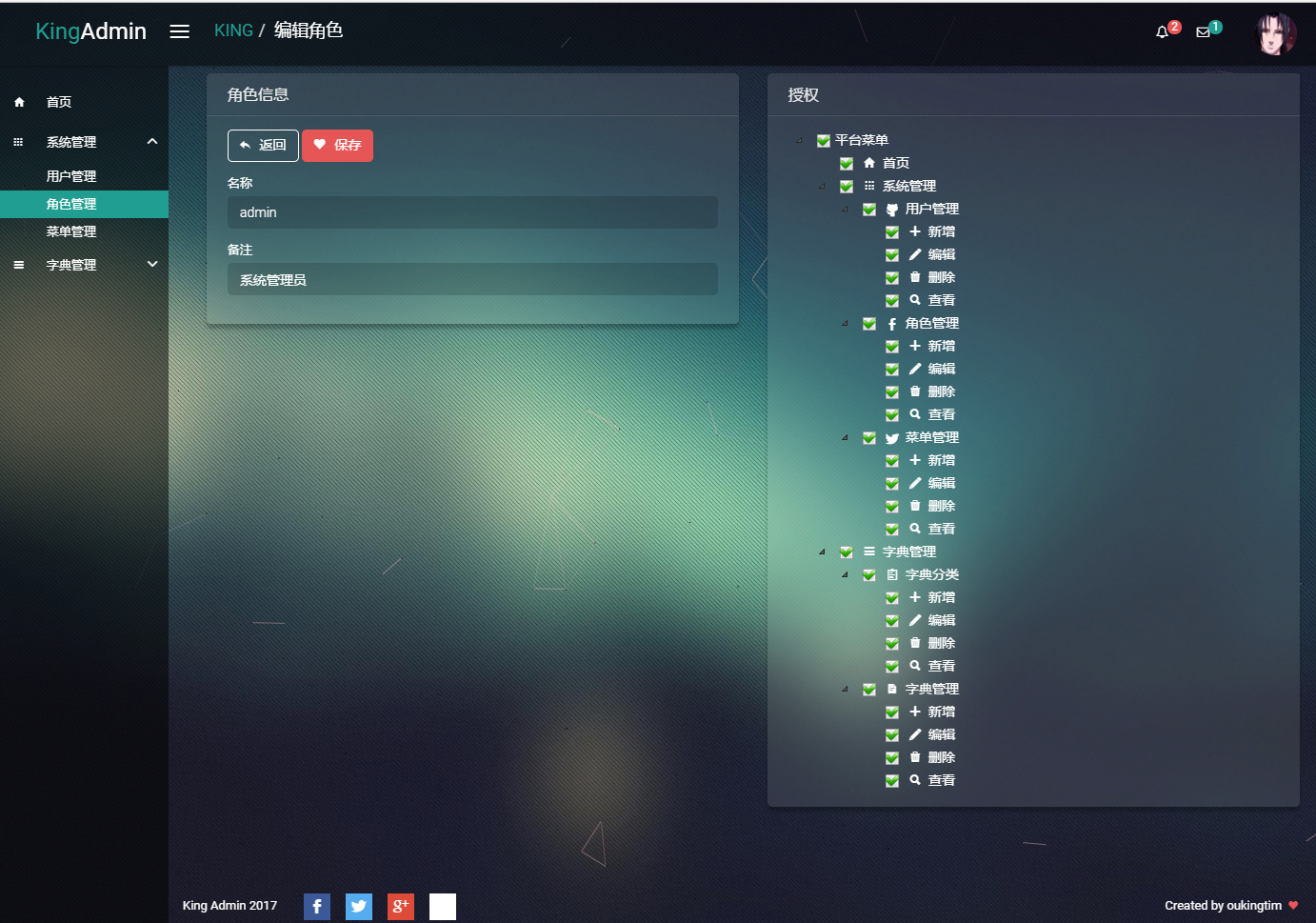Click the KingAdmin logo
The height and width of the screenshot is (923, 1316).
91,31
